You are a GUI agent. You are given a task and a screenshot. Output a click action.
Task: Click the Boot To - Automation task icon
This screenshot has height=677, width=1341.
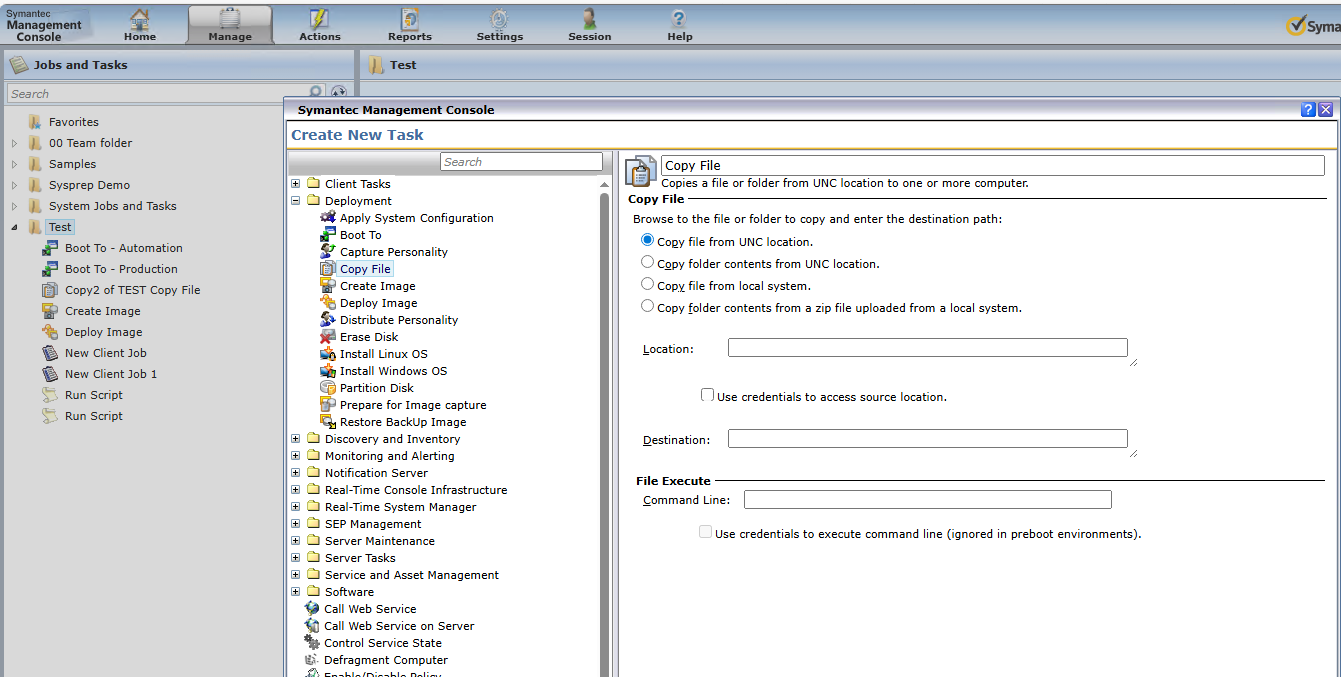[50, 248]
